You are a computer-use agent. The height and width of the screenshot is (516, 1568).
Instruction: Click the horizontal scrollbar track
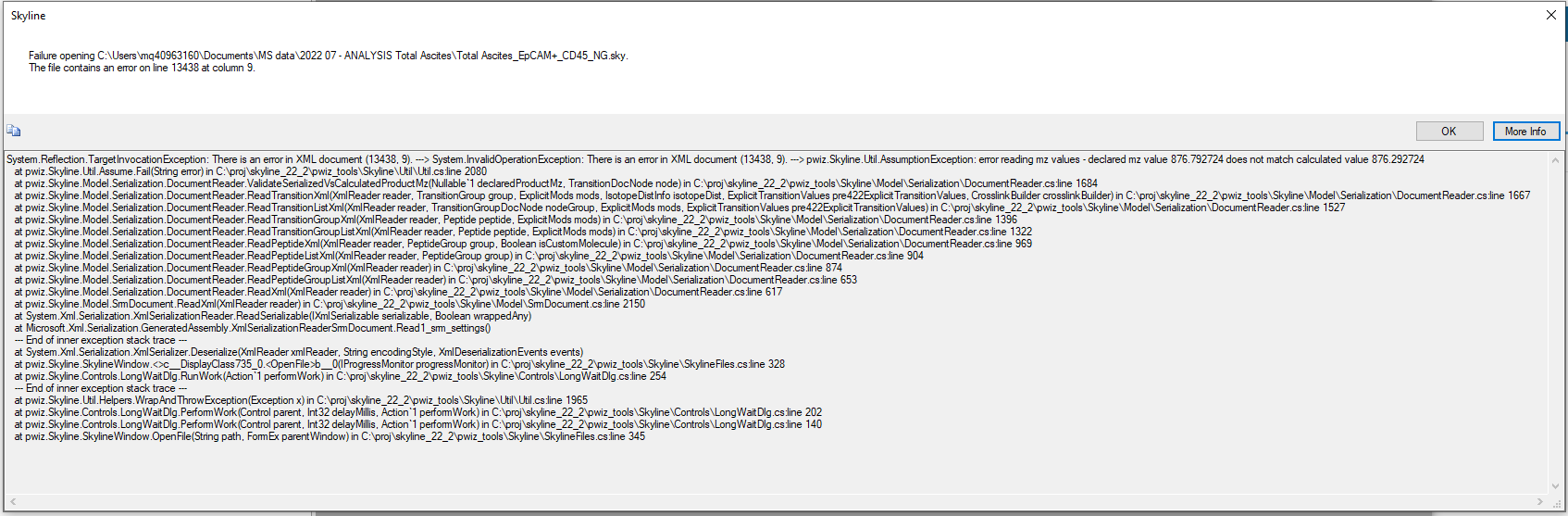click(x=778, y=502)
